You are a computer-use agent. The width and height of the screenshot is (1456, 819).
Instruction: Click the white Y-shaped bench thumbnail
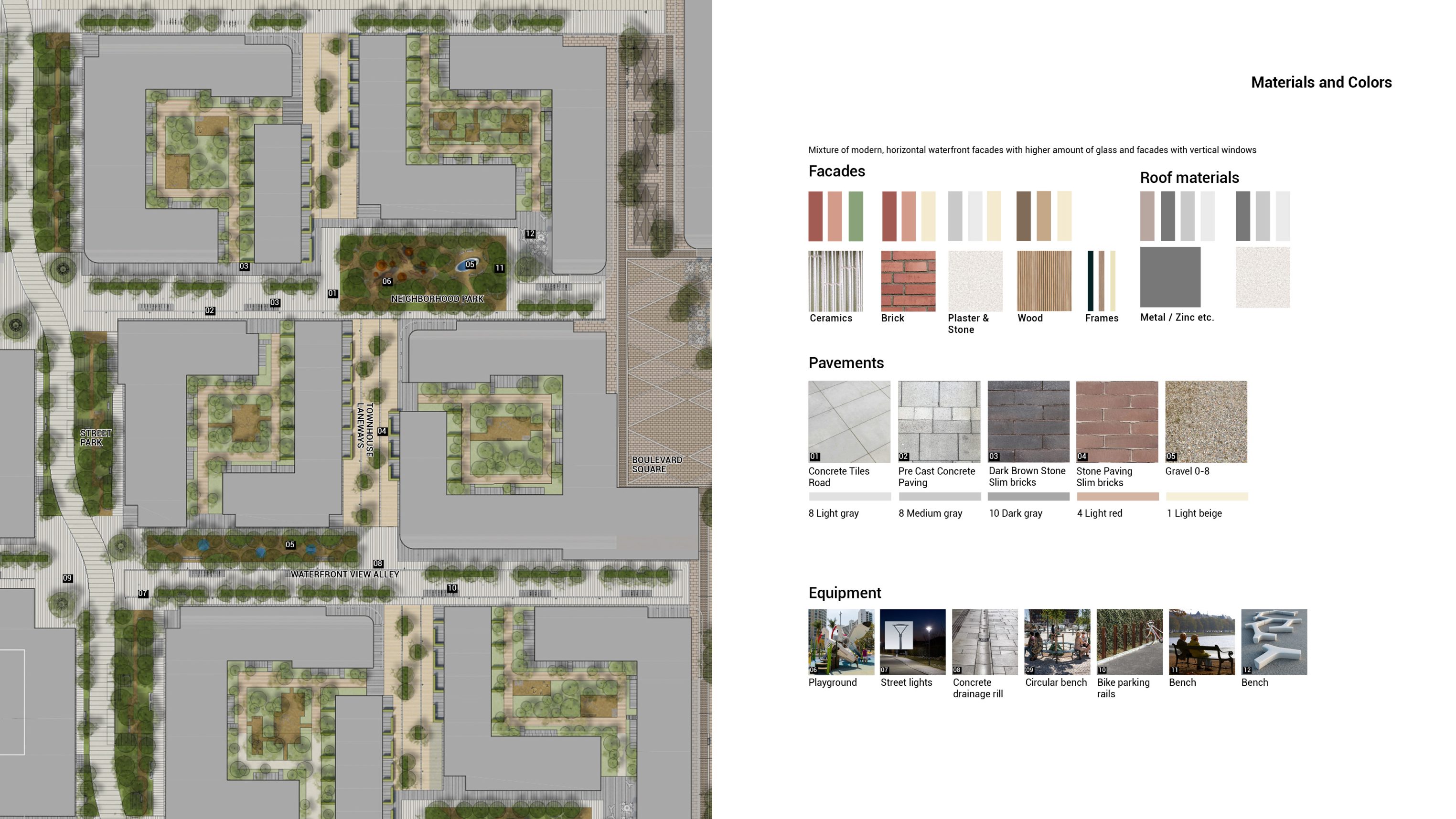1274,641
